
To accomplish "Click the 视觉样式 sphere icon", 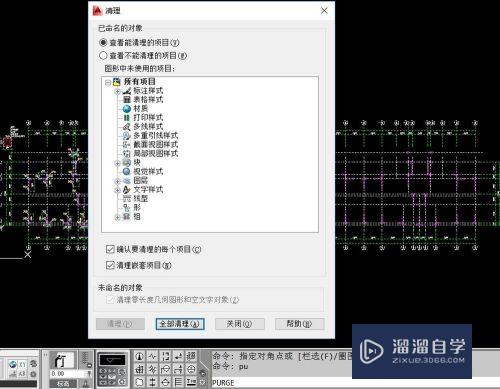I will (127, 171).
